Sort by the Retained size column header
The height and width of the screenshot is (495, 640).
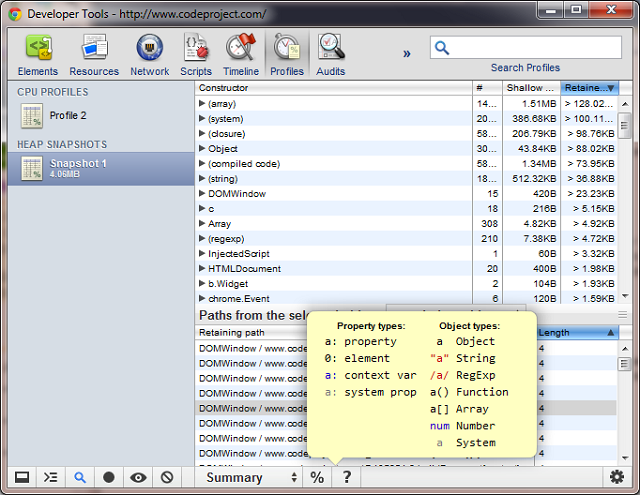pyautogui.click(x=589, y=88)
